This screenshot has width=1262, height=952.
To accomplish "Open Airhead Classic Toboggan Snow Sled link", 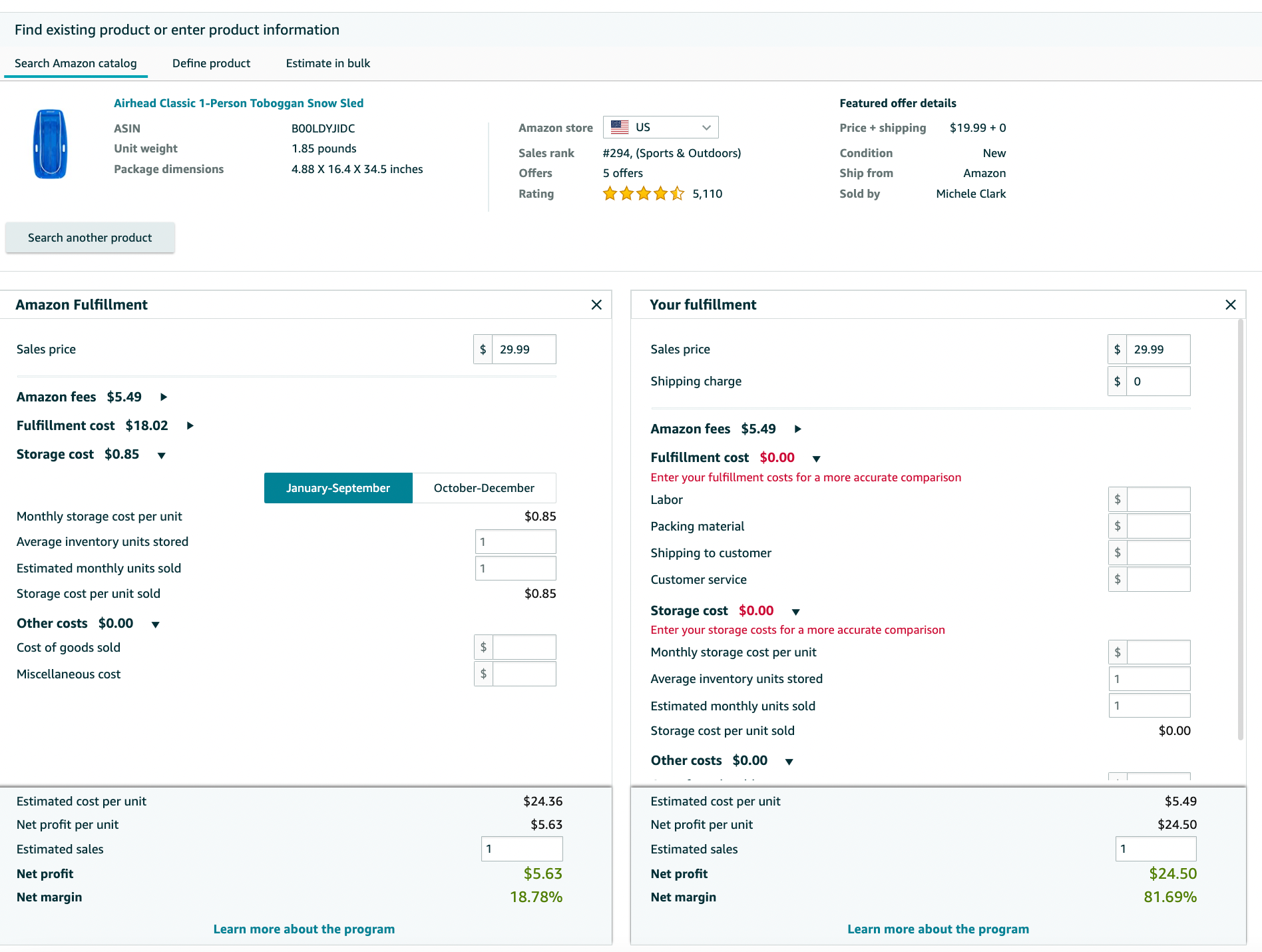I will [238, 103].
